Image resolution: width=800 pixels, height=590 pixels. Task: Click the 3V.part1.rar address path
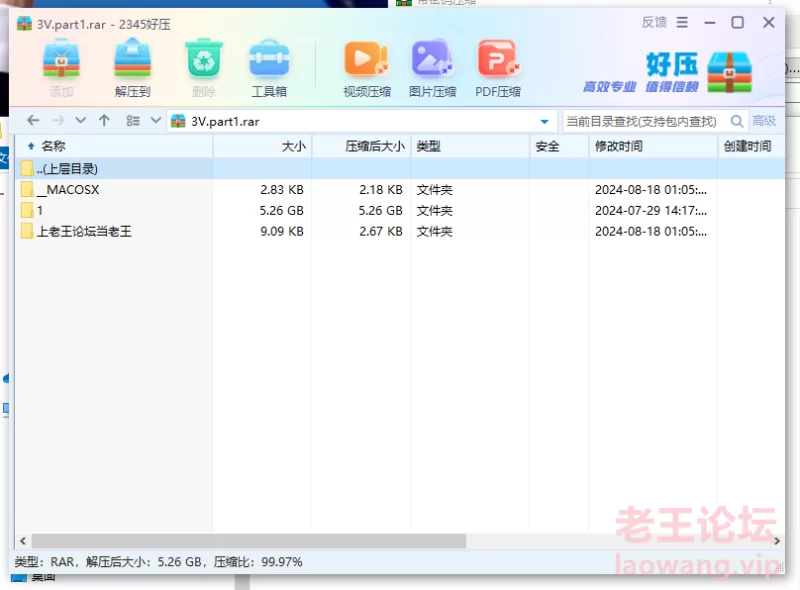point(225,121)
